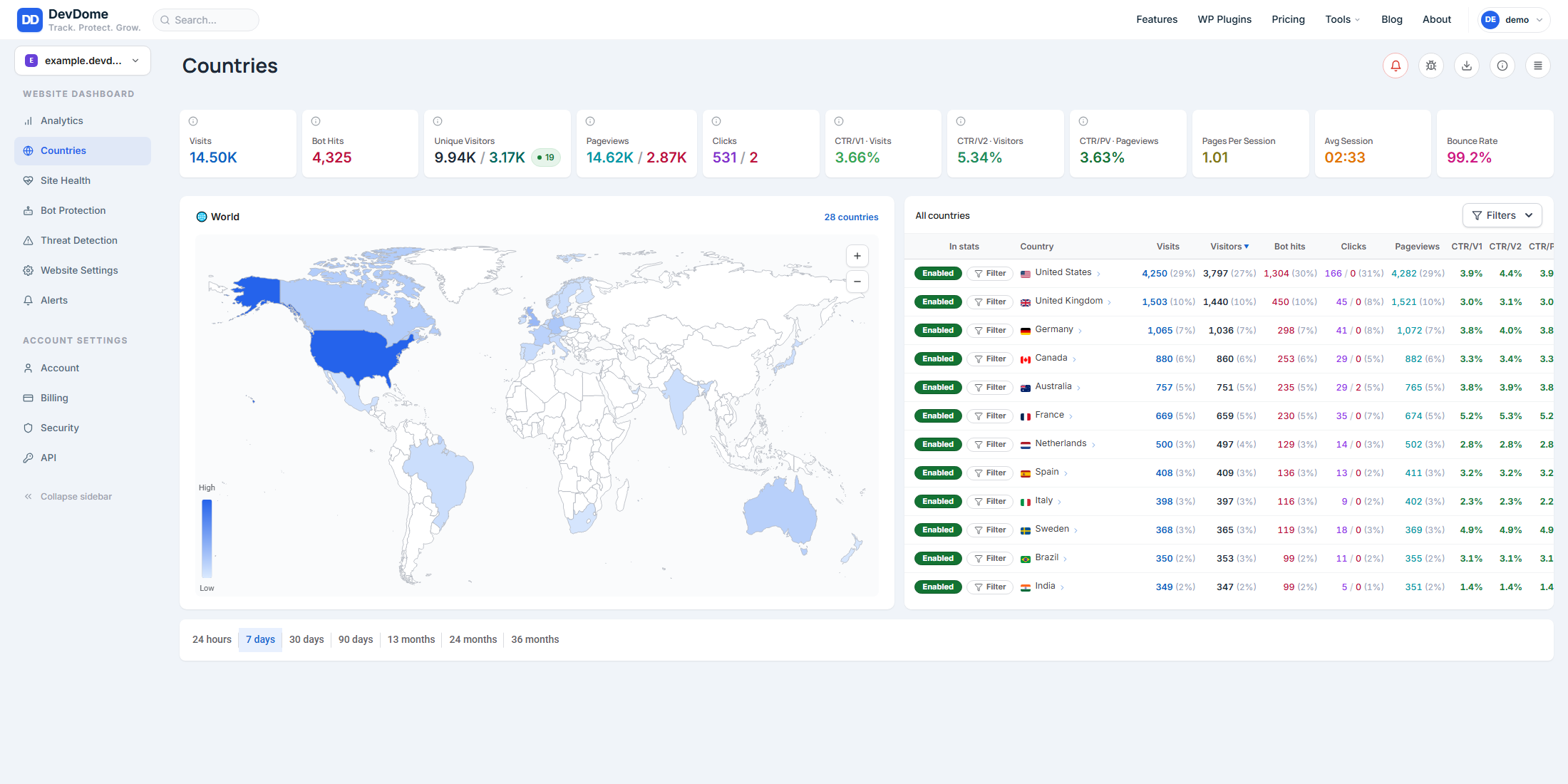Expand United States country row chevron
The height and width of the screenshot is (784, 1568).
coord(1098,274)
